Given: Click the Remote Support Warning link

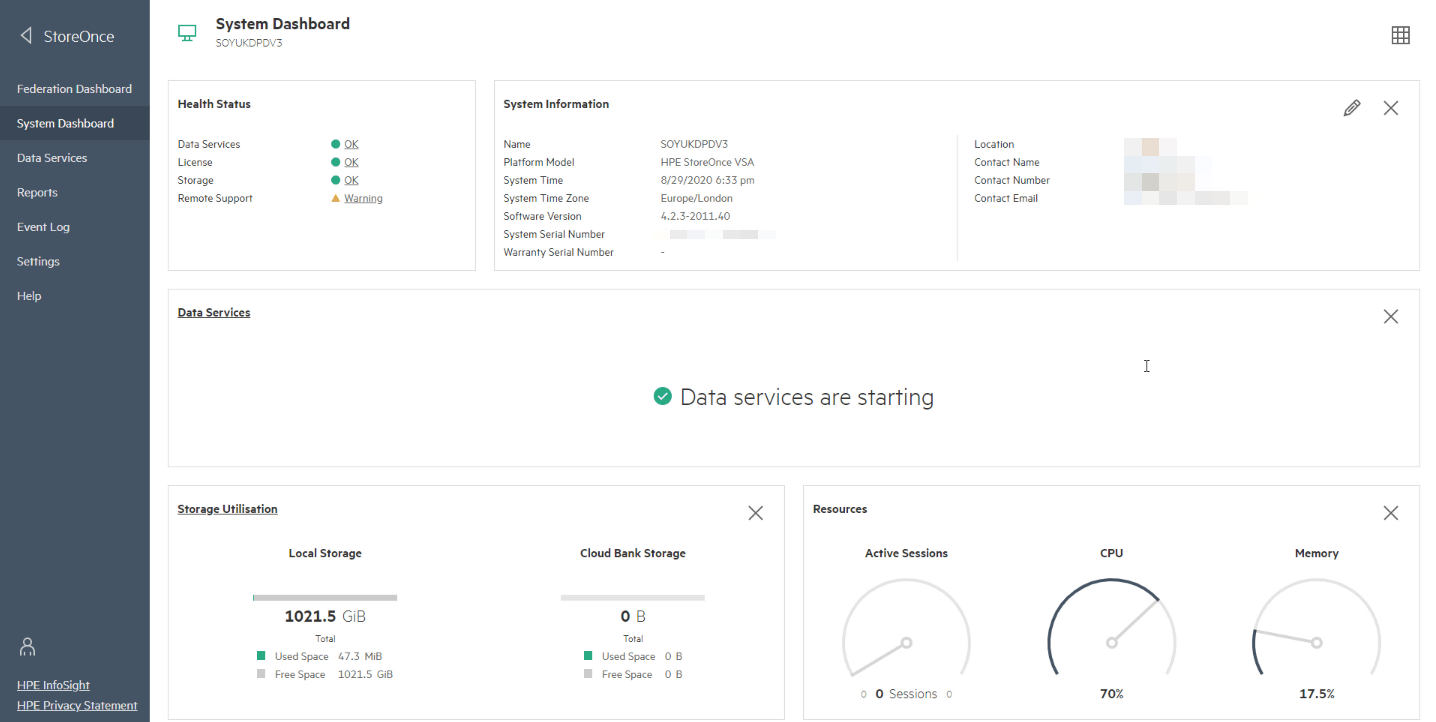Looking at the screenshot, I should (363, 198).
